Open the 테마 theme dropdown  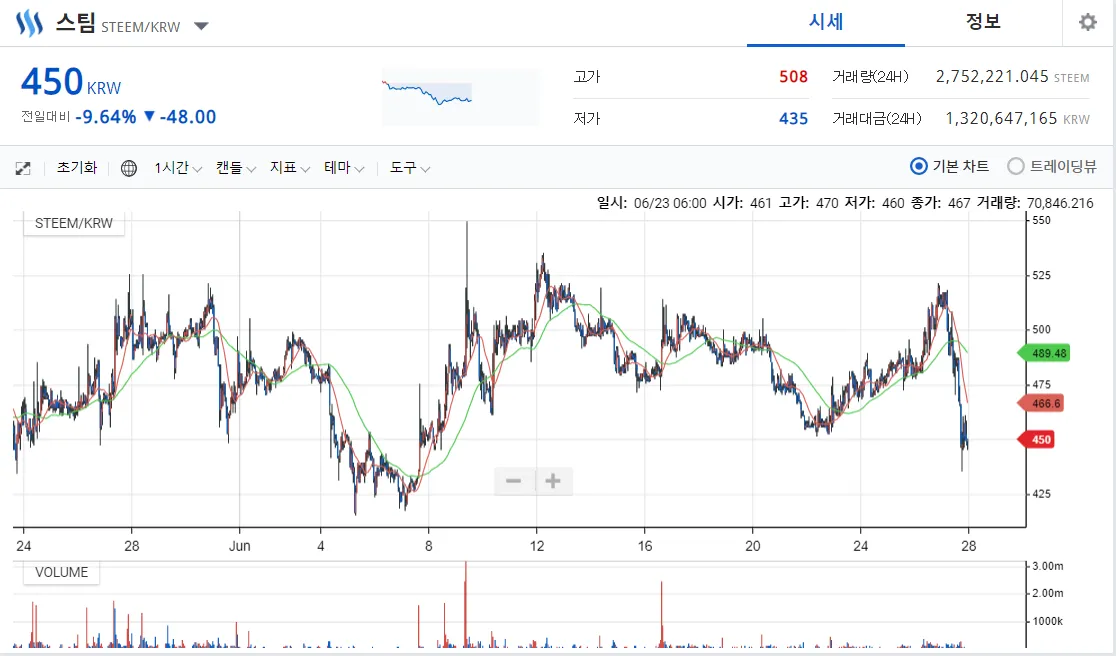coord(344,168)
